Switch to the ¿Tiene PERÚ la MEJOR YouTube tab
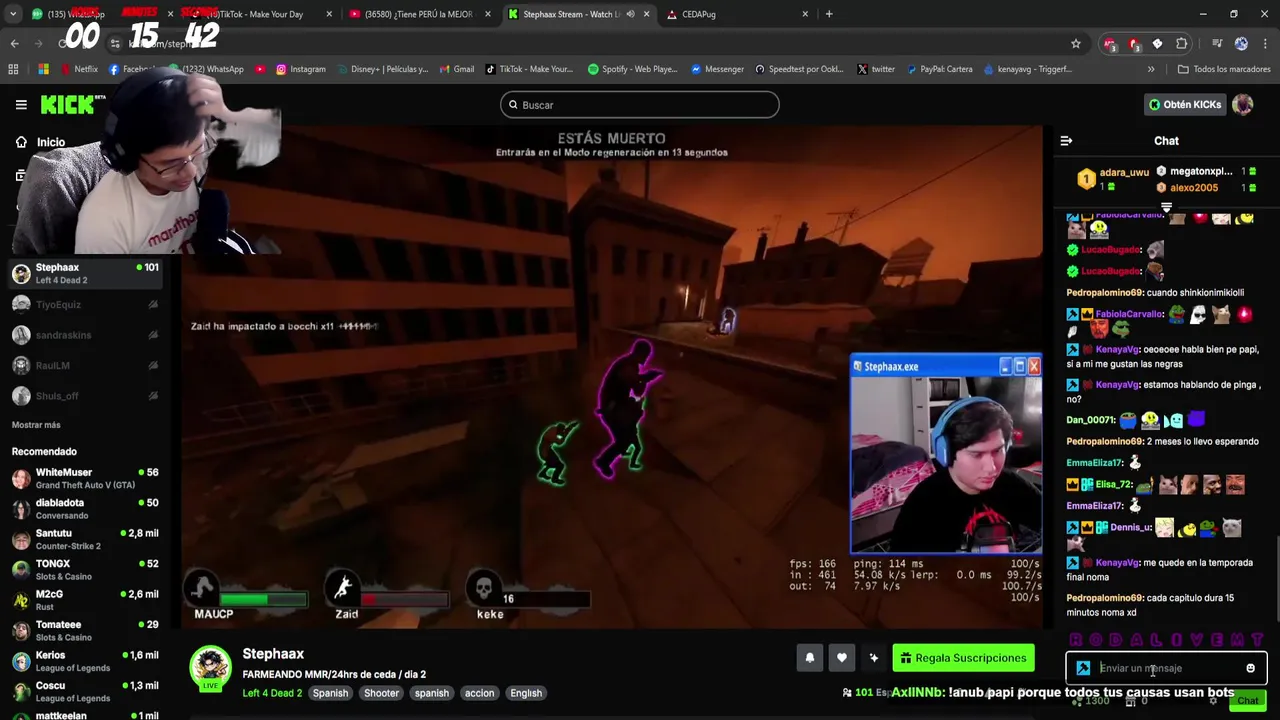This screenshot has height=720, width=1280. click(x=418, y=14)
